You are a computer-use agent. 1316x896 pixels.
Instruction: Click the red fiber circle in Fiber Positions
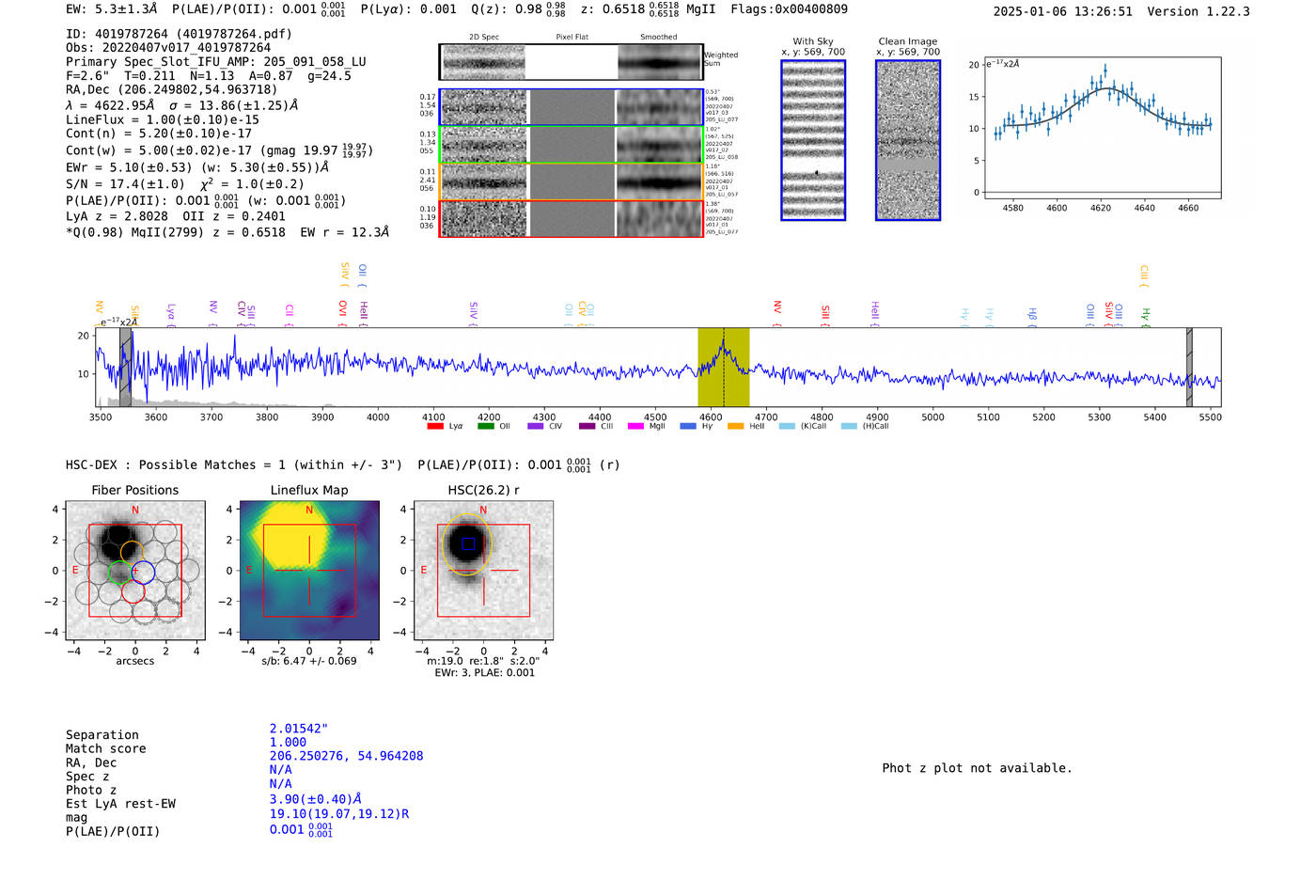pyautogui.click(x=133, y=589)
